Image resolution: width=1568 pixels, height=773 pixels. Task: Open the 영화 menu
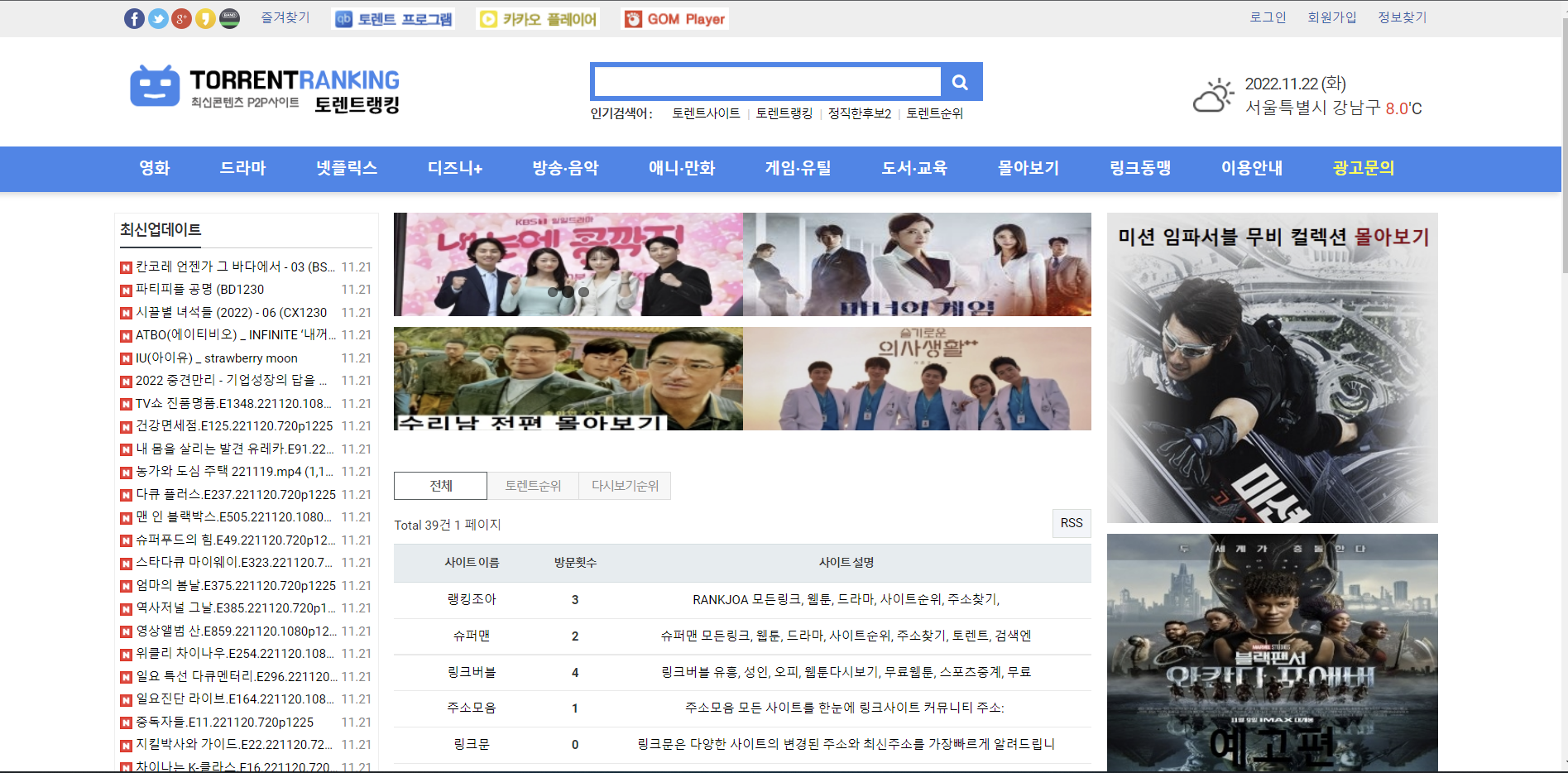pos(155,168)
